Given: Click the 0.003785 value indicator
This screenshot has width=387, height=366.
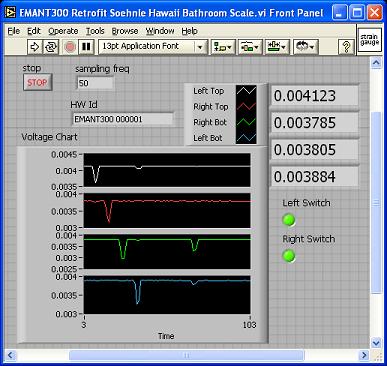Looking at the screenshot, I should 314,122.
